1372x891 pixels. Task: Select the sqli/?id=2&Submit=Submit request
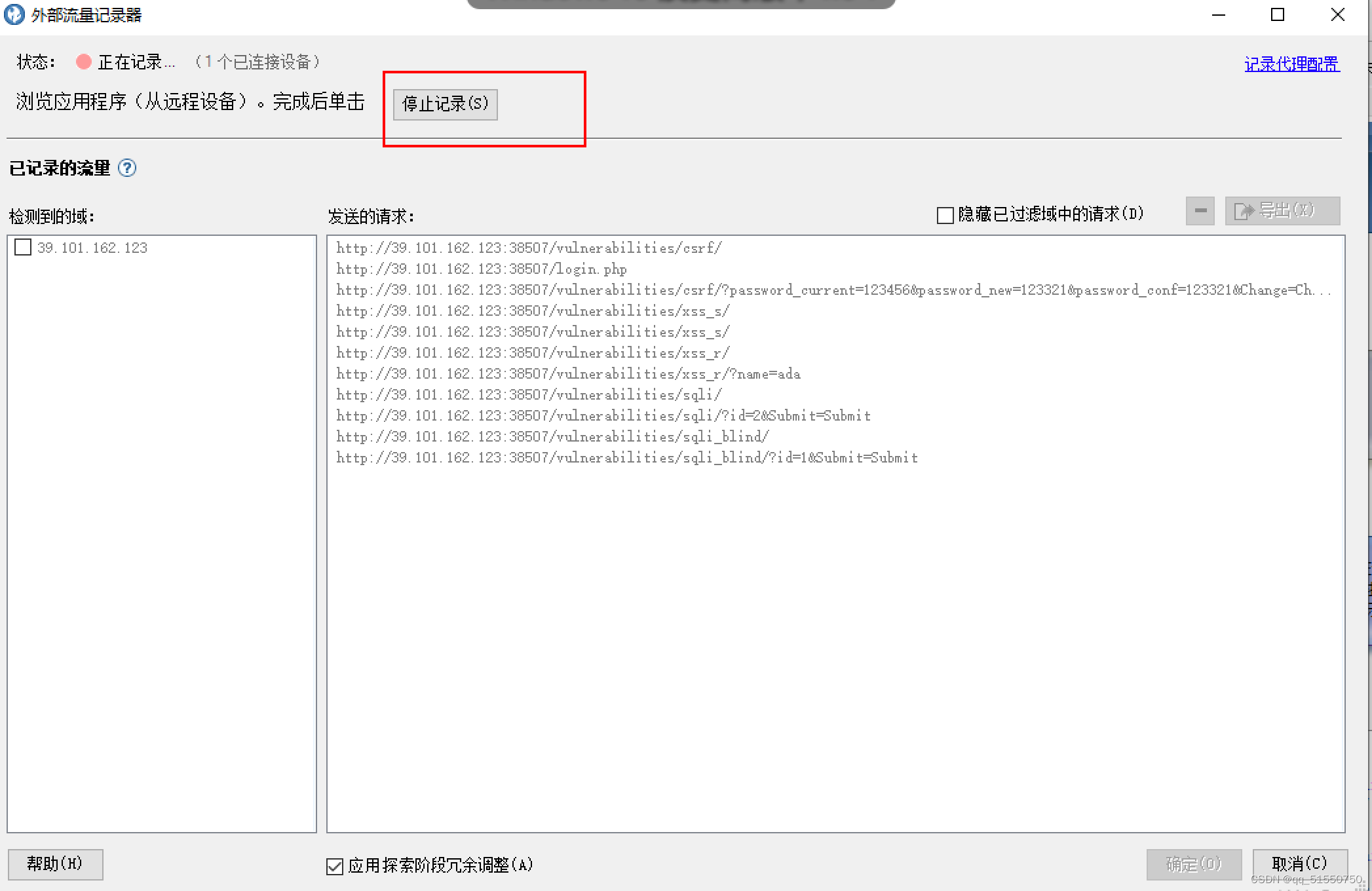pyautogui.click(x=603, y=416)
